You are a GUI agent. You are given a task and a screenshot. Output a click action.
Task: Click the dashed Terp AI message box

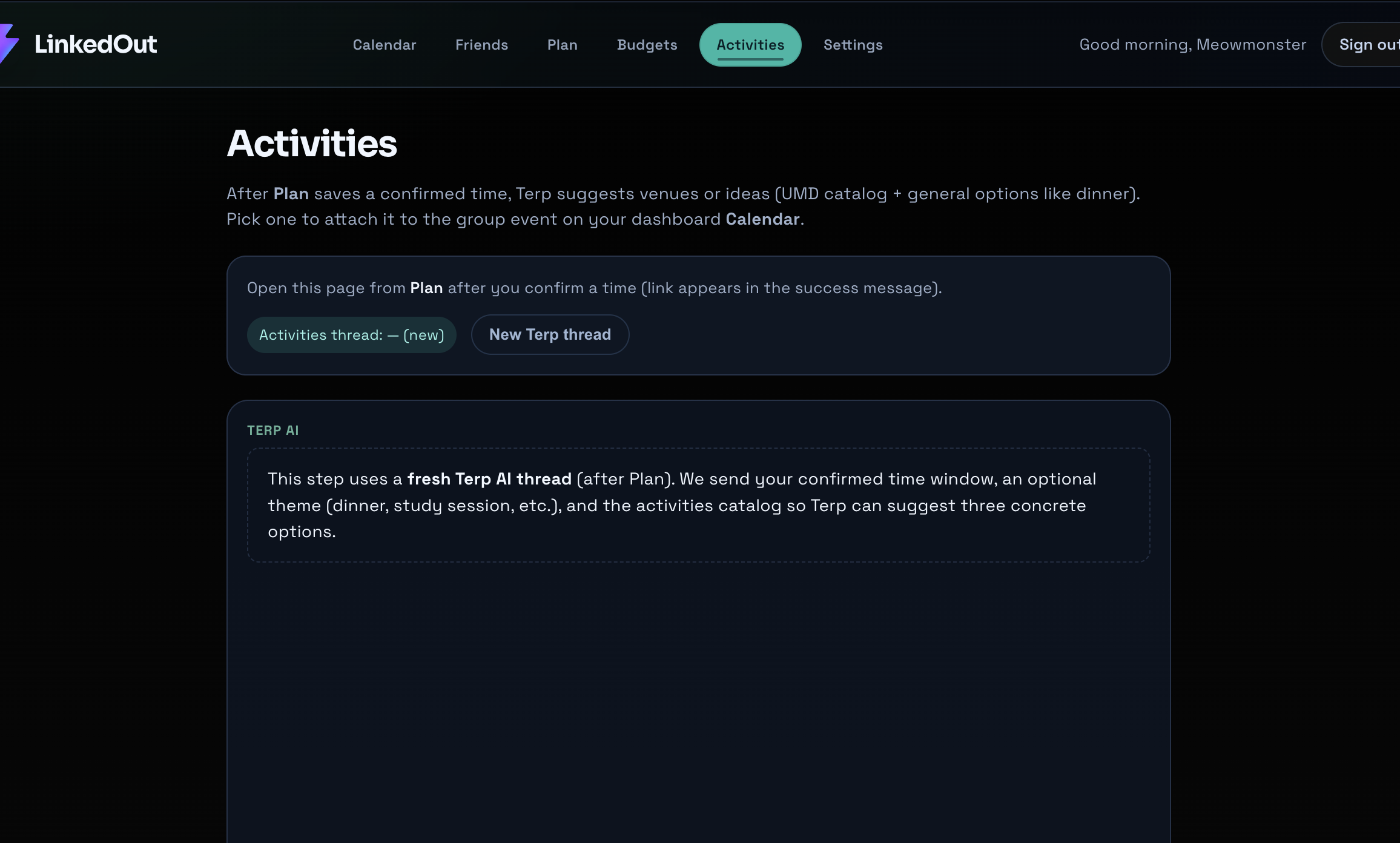click(698, 505)
